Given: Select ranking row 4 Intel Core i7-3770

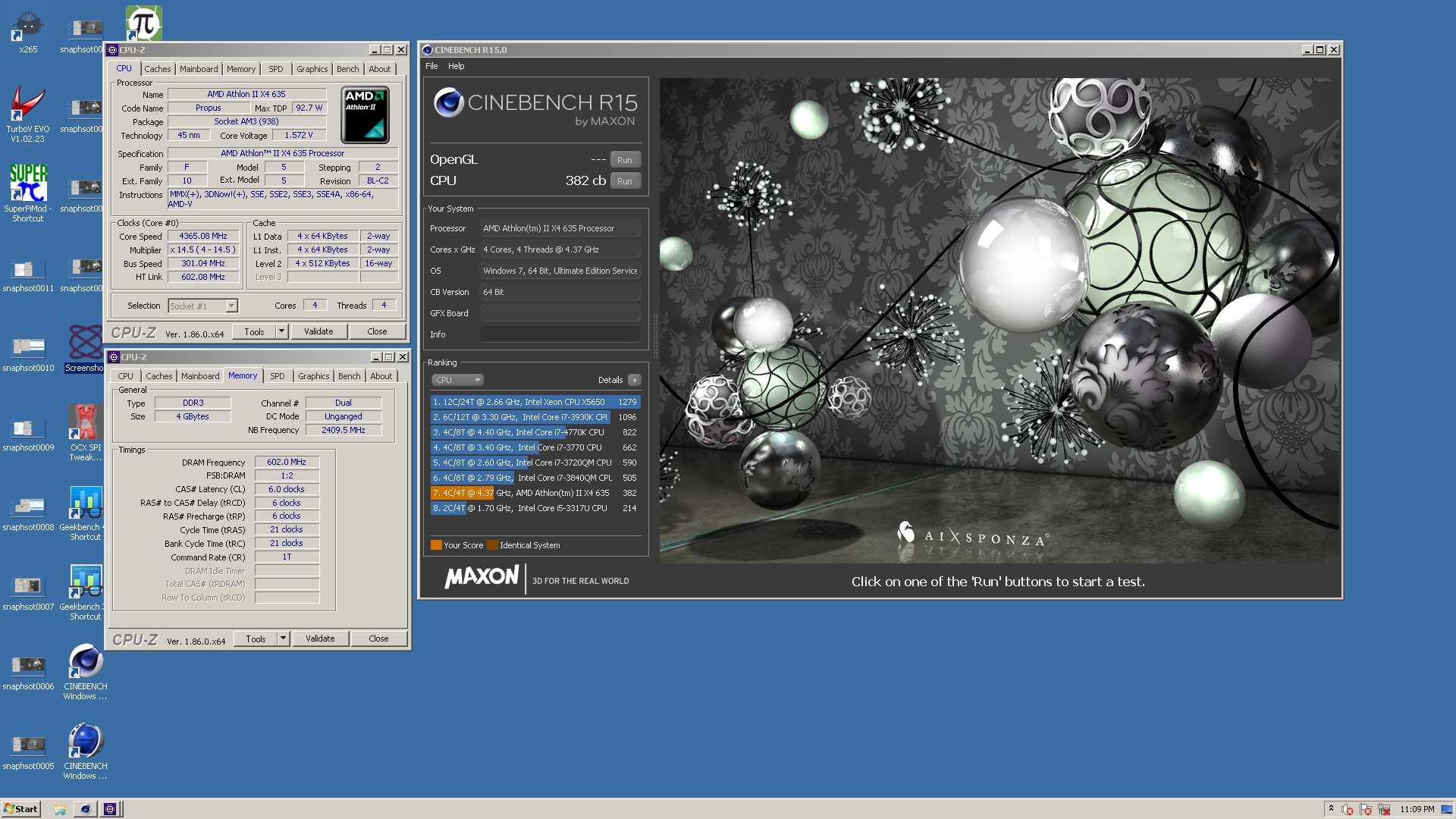Looking at the screenshot, I should pos(535,447).
